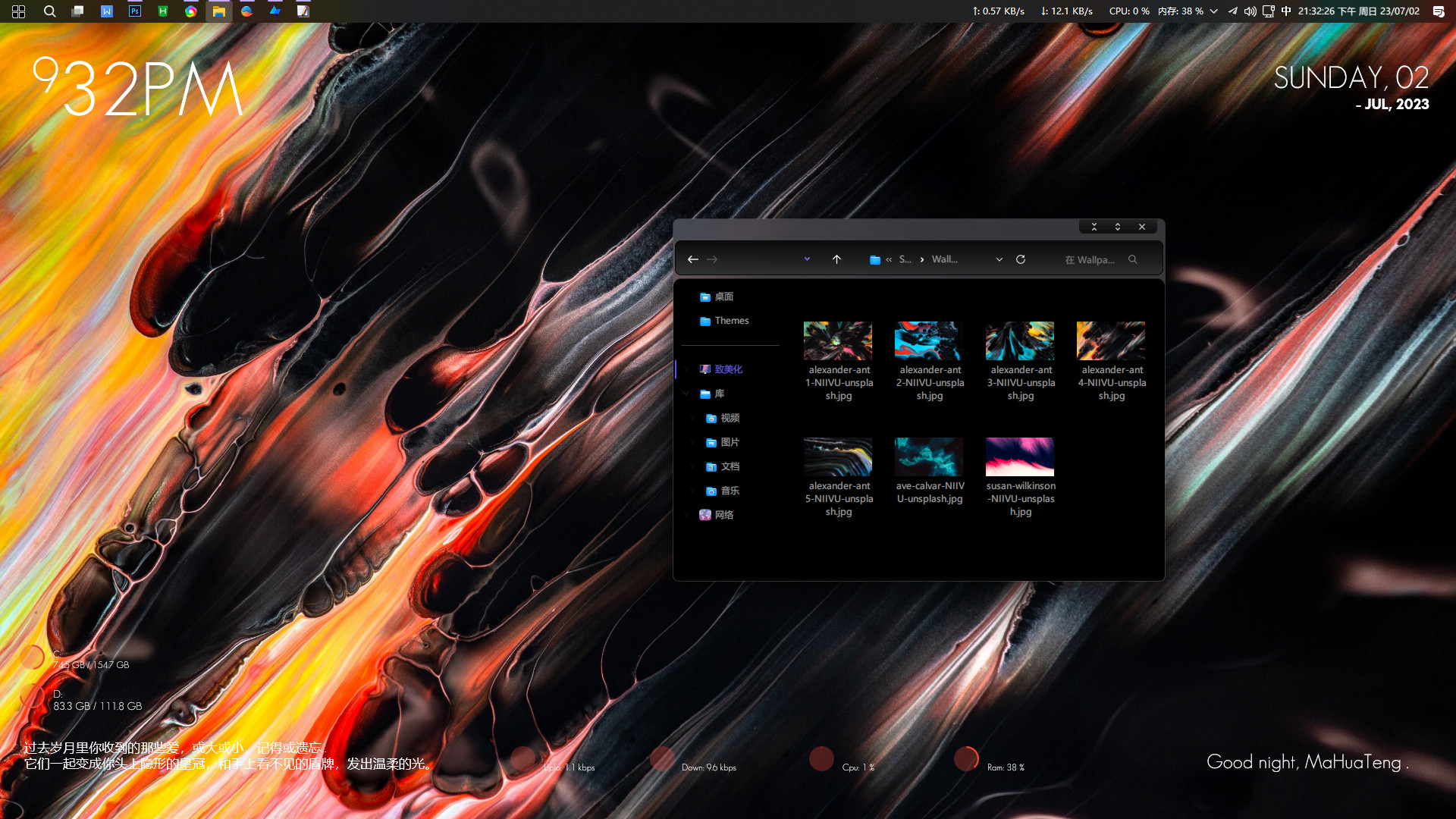This screenshot has height=819, width=1456.
Task: Click the refresh button in Explorer
Action: click(1021, 259)
